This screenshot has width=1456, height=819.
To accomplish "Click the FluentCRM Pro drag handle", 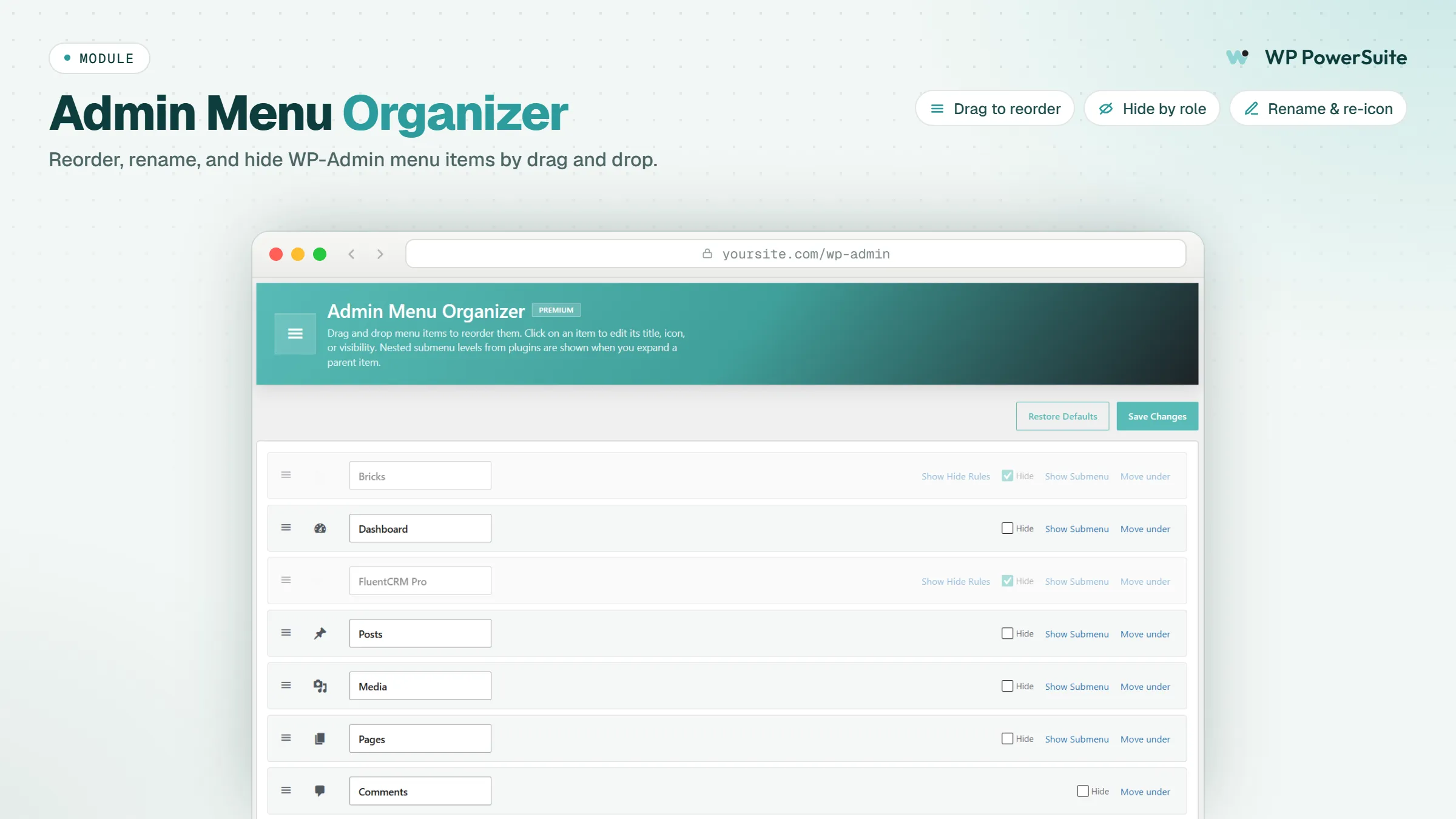I will pyautogui.click(x=286, y=581).
